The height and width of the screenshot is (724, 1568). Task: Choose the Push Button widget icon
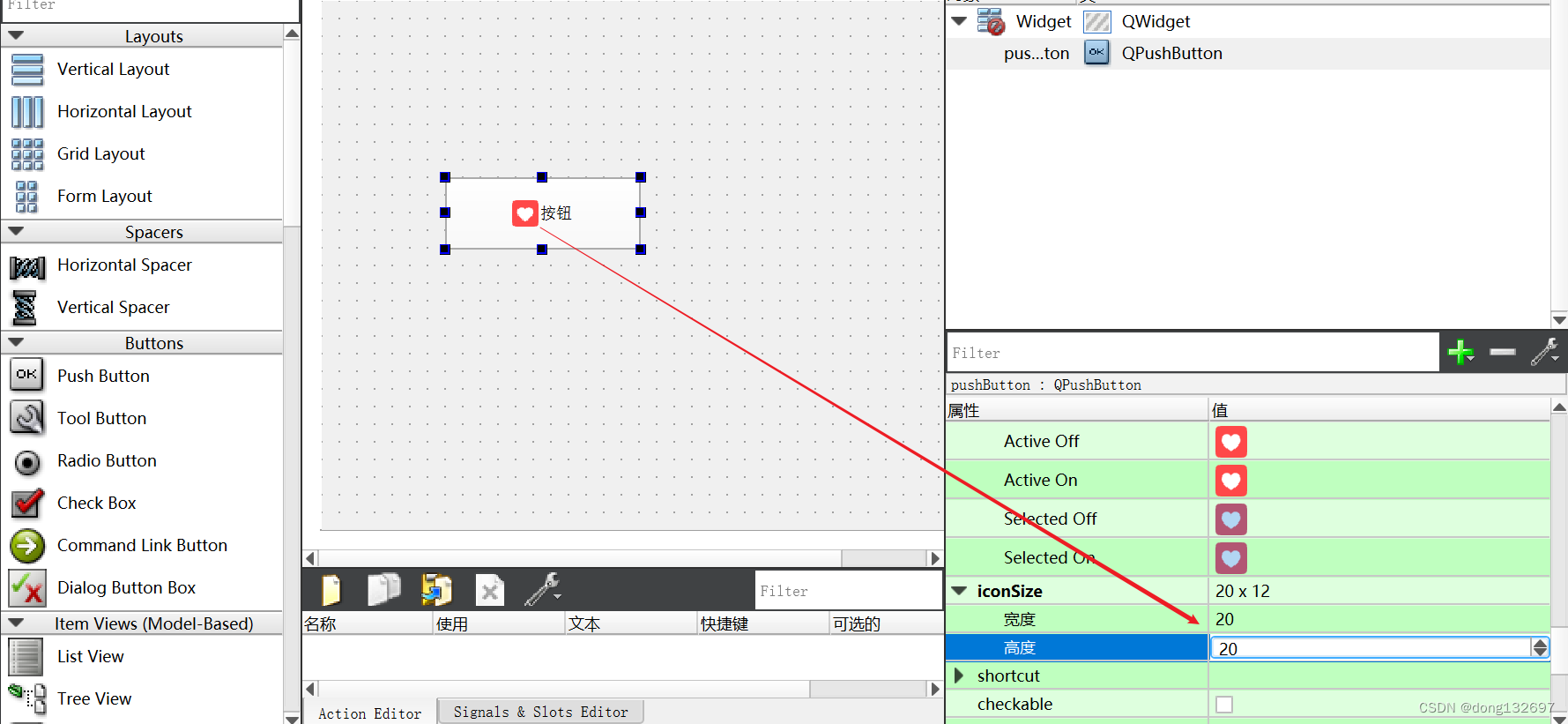pos(27,375)
